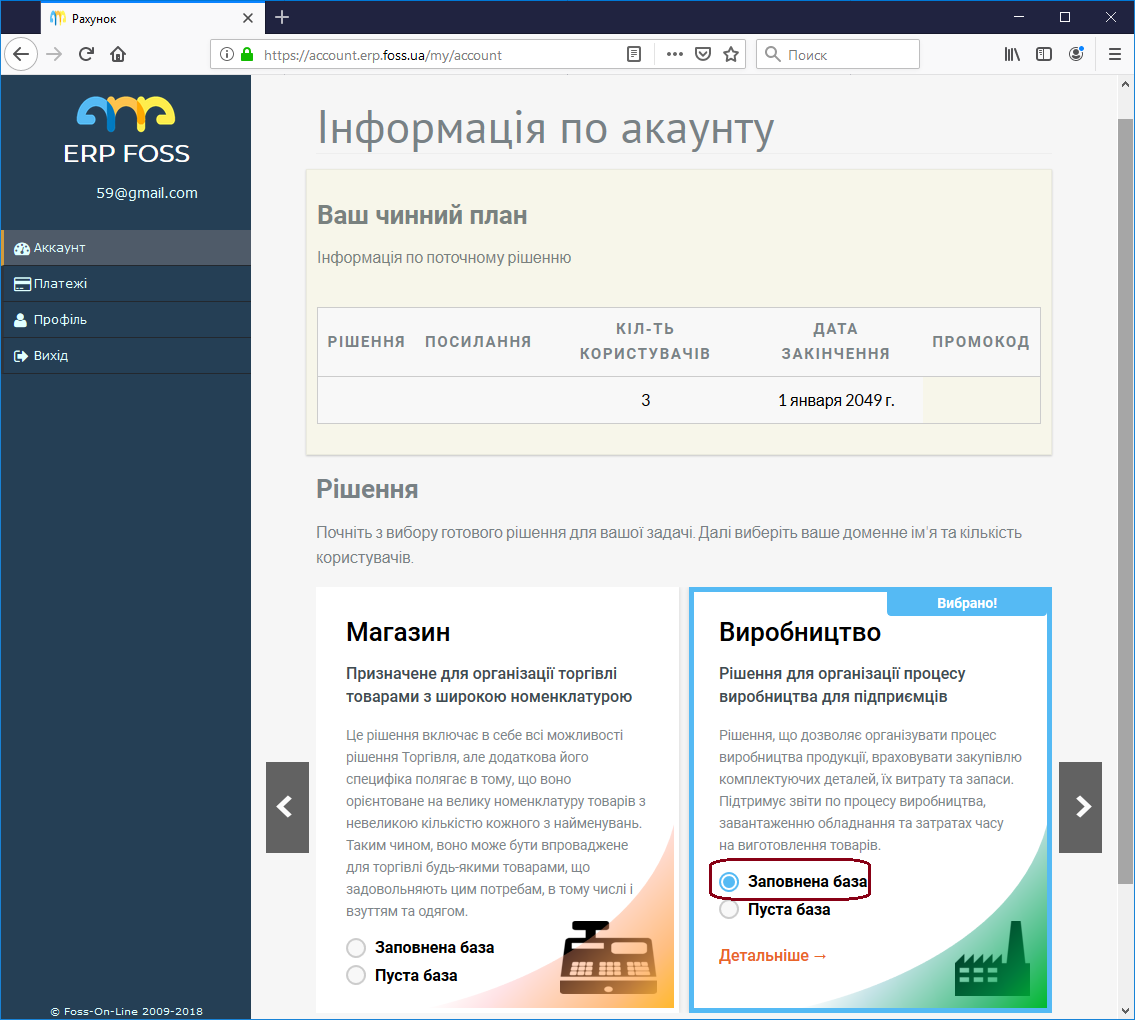The height and width of the screenshot is (1020, 1135).
Task: Open Firefox account icon
Action: pos(1076,54)
